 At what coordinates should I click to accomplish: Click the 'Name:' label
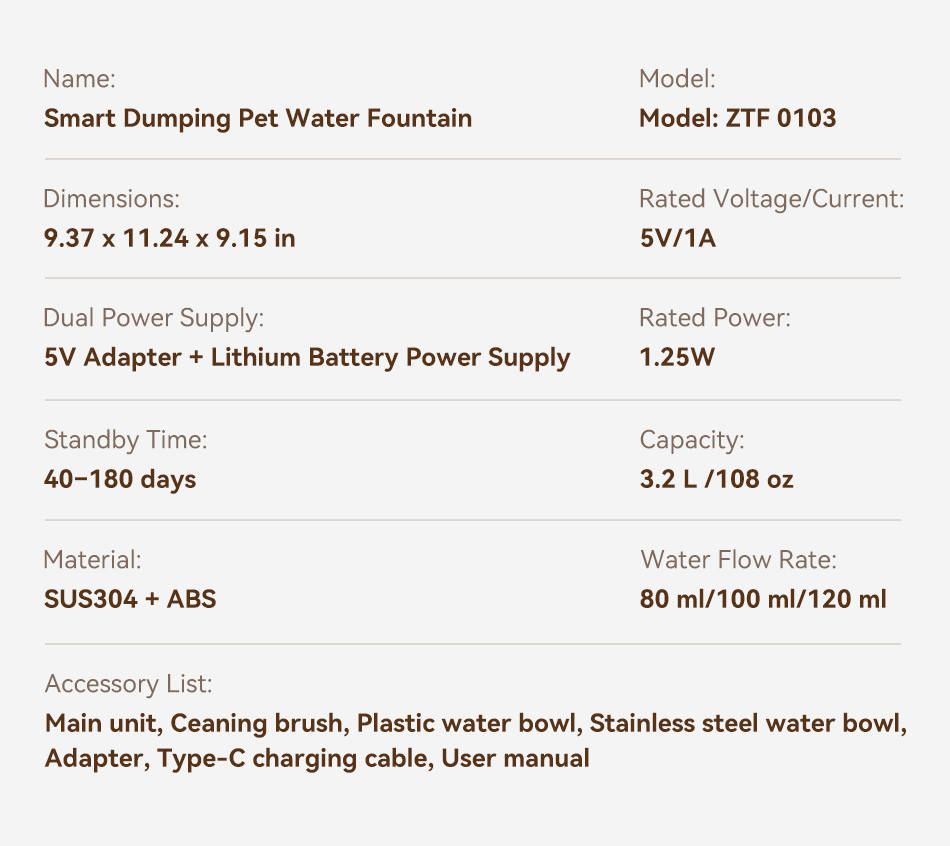(x=79, y=79)
